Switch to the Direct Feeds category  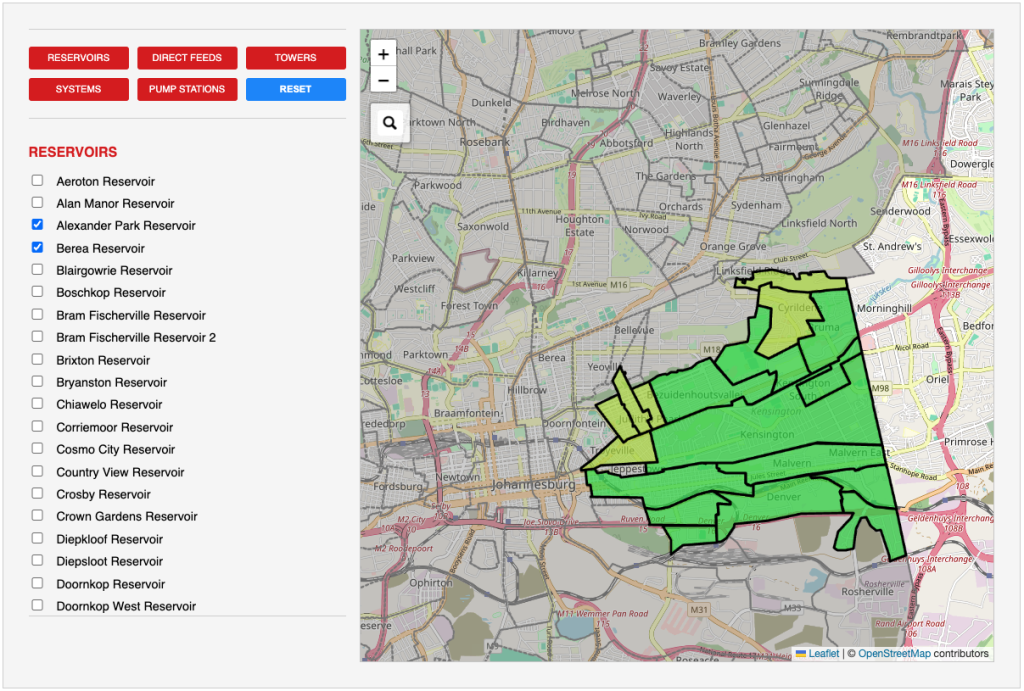[x=187, y=58]
